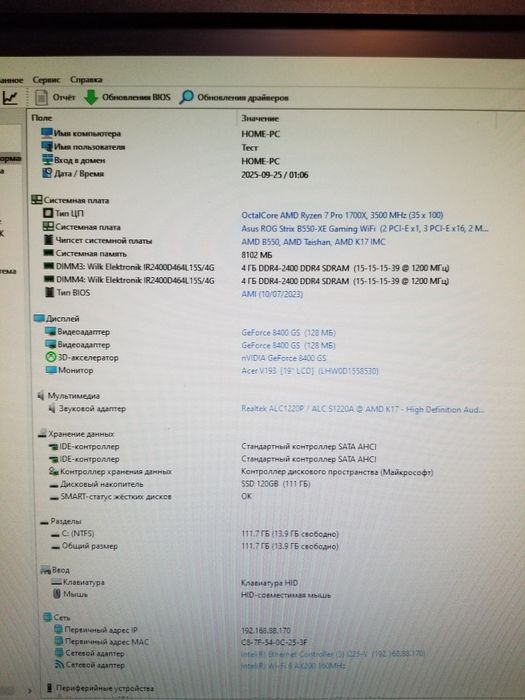Click the Ввод section icon
Viewport: 525px width, 700px height.
(46, 570)
